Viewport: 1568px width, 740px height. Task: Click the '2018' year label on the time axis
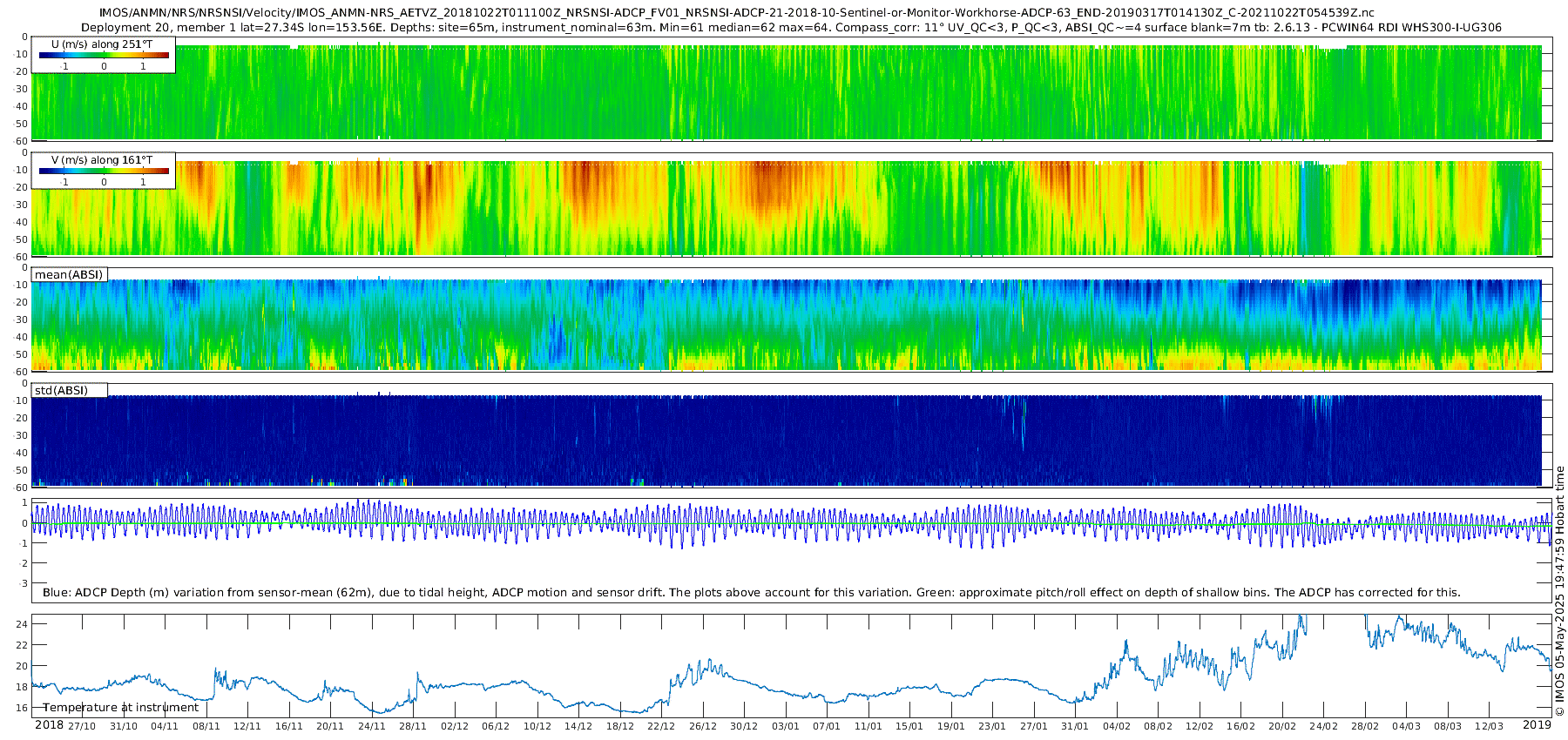point(49,725)
